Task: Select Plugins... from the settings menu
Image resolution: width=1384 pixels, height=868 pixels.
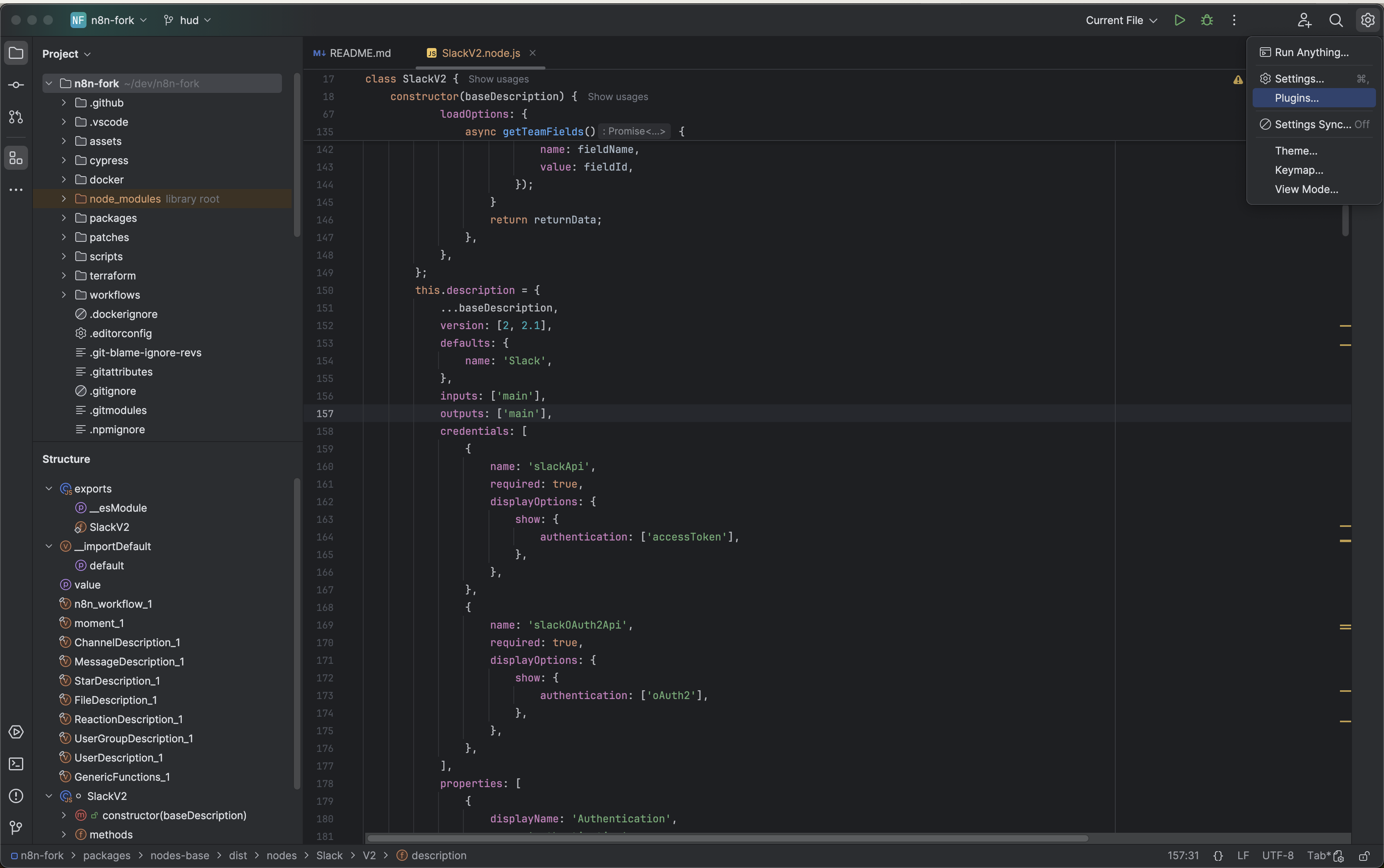Action: [x=1296, y=98]
